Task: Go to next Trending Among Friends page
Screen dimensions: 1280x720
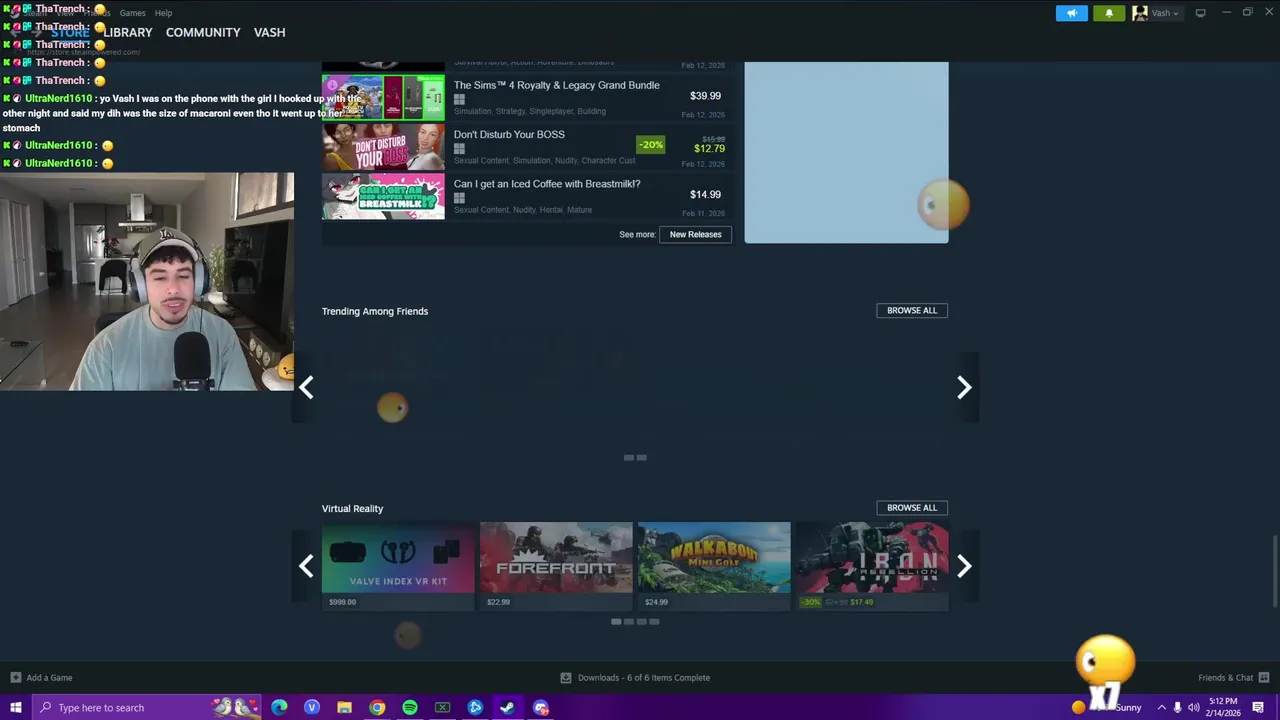Action: [964, 387]
